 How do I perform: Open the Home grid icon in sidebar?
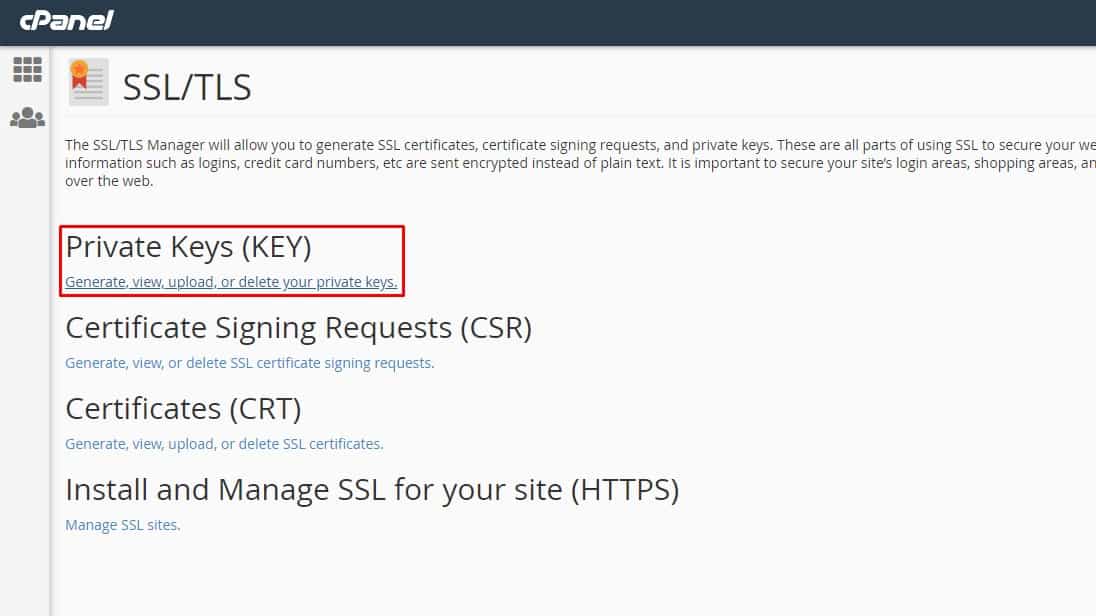coord(27,69)
